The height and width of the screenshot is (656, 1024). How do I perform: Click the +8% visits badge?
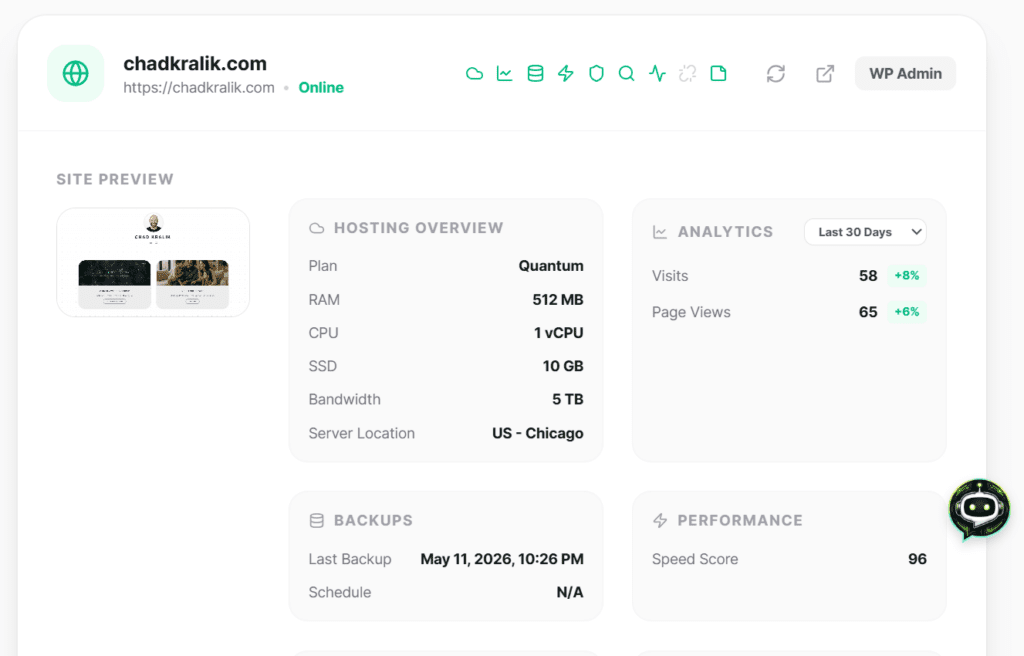pyautogui.click(x=906, y=276)
